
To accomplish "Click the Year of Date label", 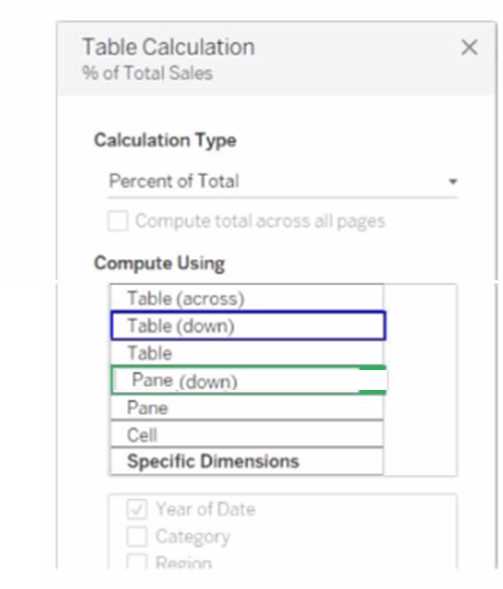I will pos(205,509).
